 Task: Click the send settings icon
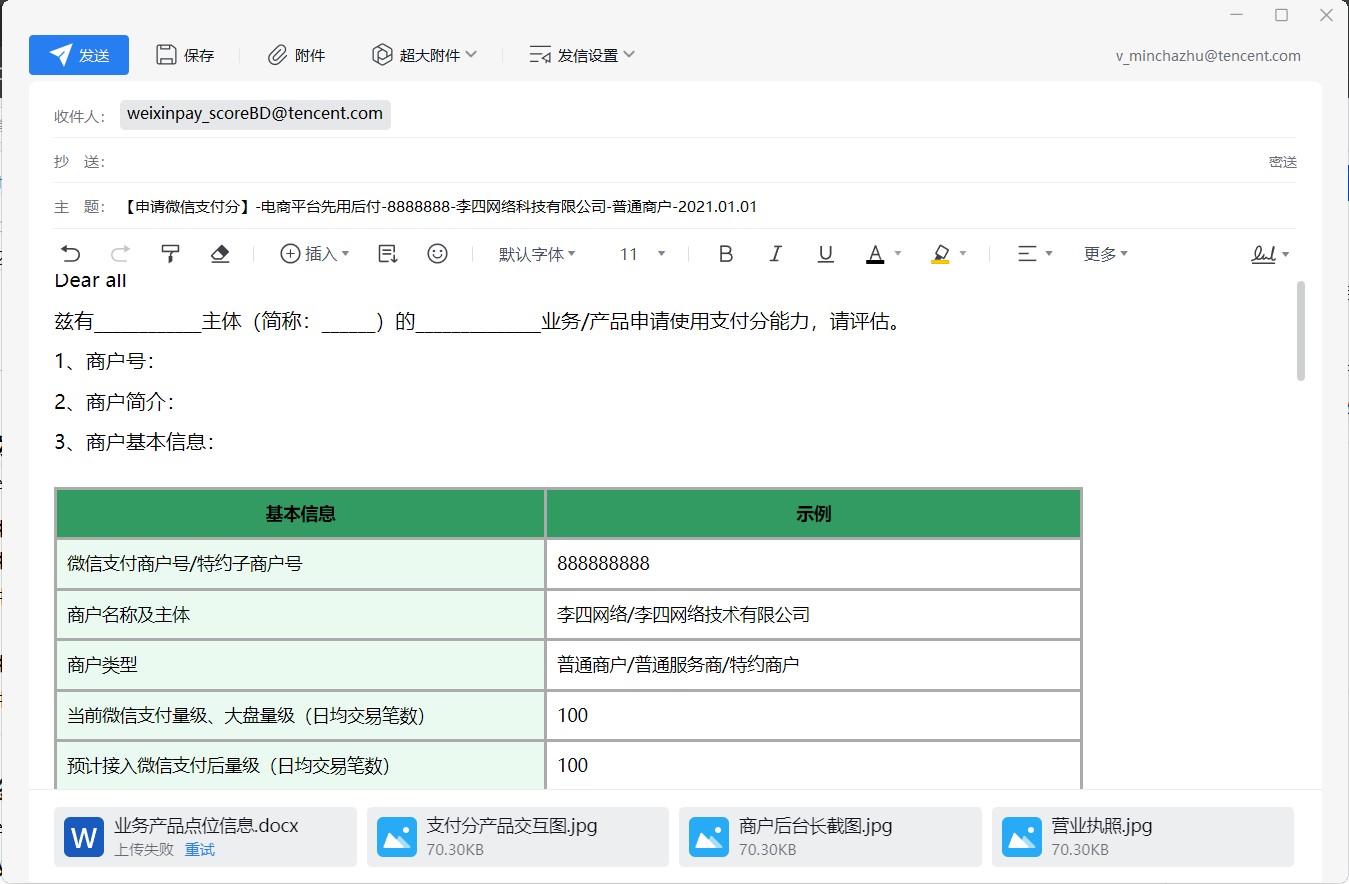(x=540, y=55)
